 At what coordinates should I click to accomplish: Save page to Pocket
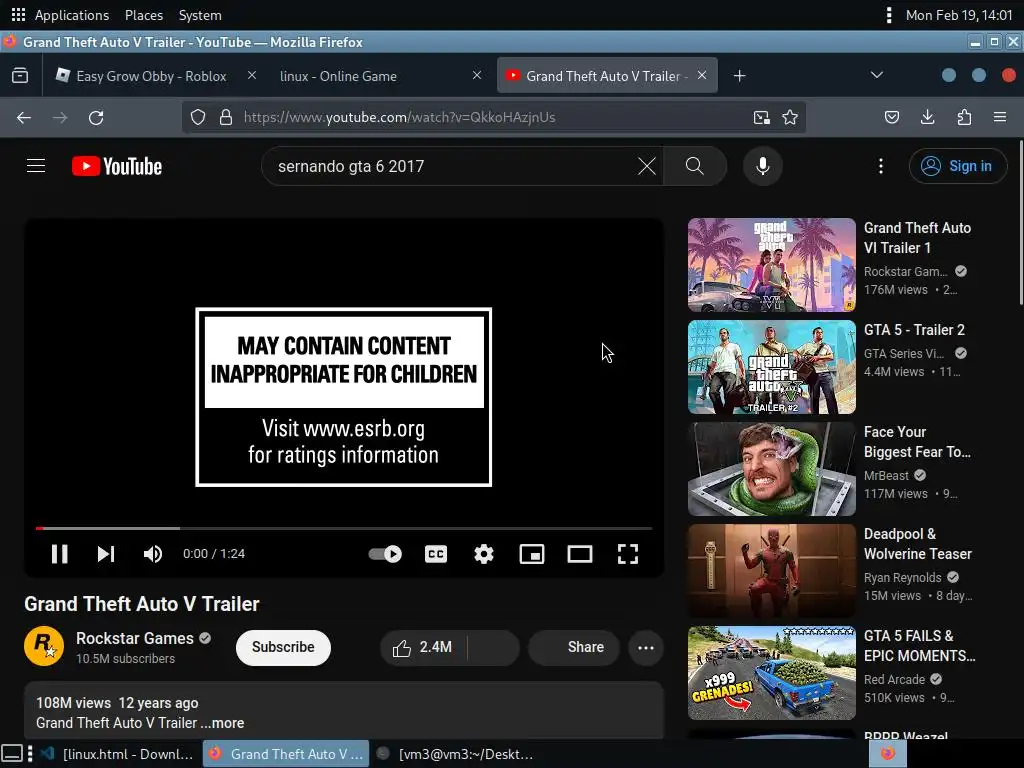(891, 118)
